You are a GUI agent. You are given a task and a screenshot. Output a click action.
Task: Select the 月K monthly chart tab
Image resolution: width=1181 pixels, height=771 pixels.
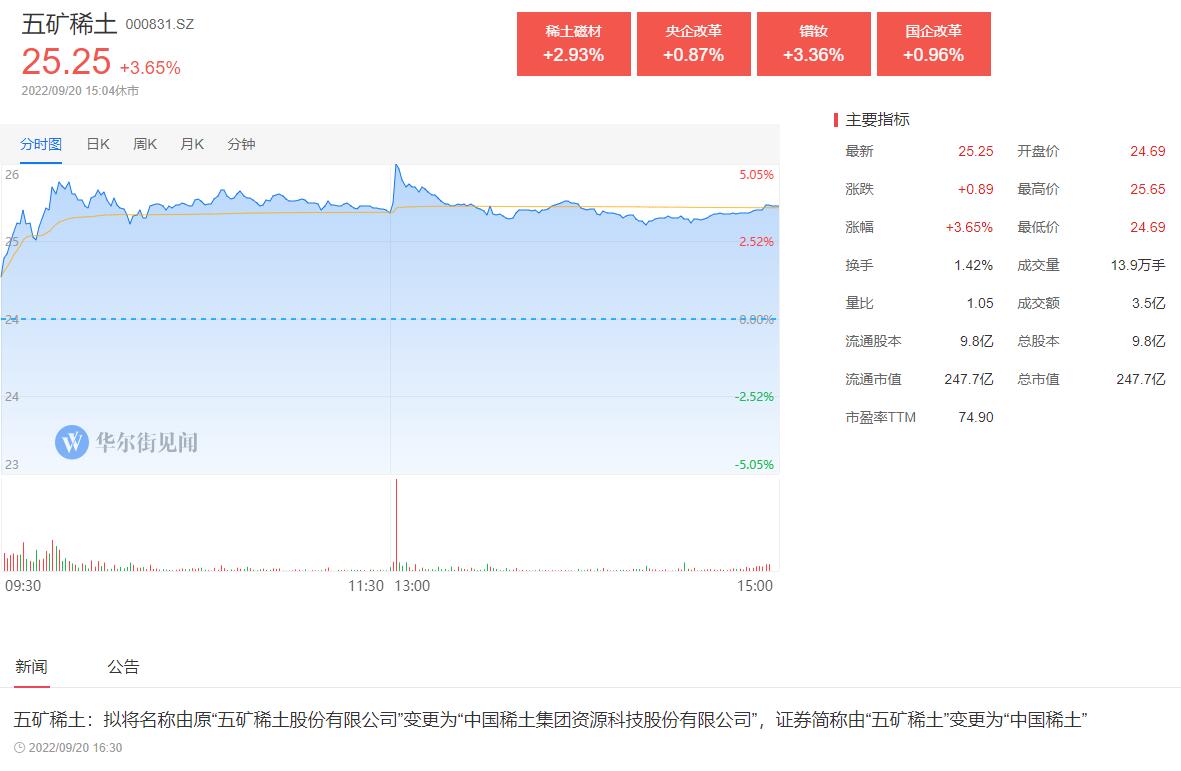(x=192, y=144)
